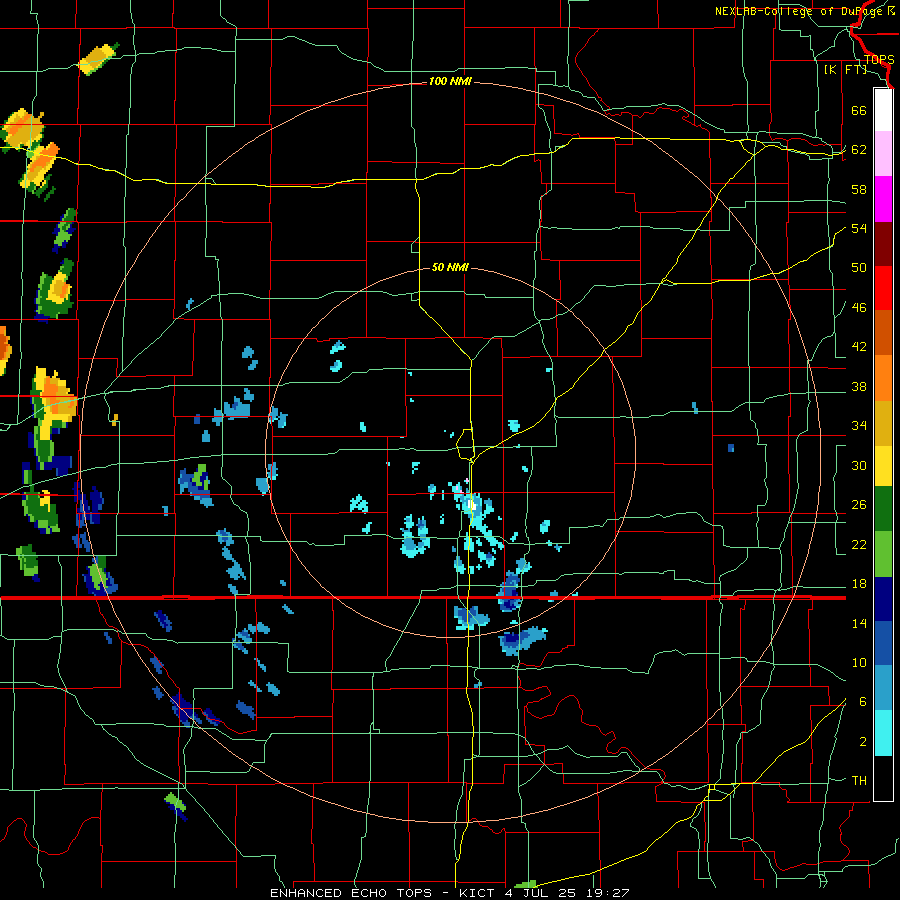This screenshot has height=900, width=900.
Task: Click the white top swatch of the legend
Action: click(x=883, y=110)
